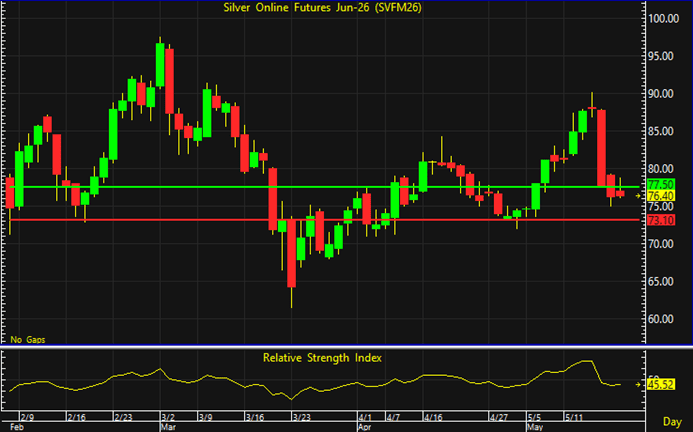Image resolution: width=693 pixels, height=432 pixels.
Task: Click the Feb month label
Action: click(16, 427)
